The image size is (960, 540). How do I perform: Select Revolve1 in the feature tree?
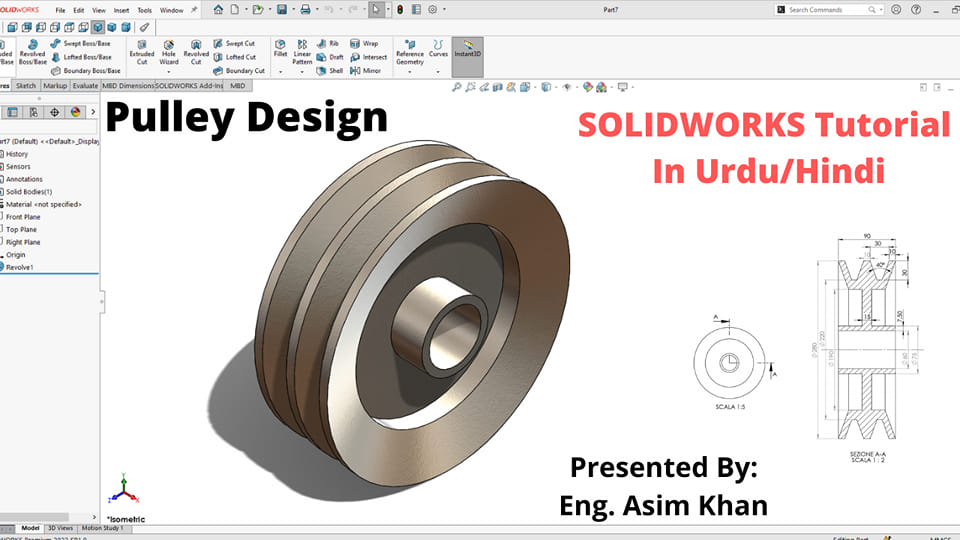(20, 268)
